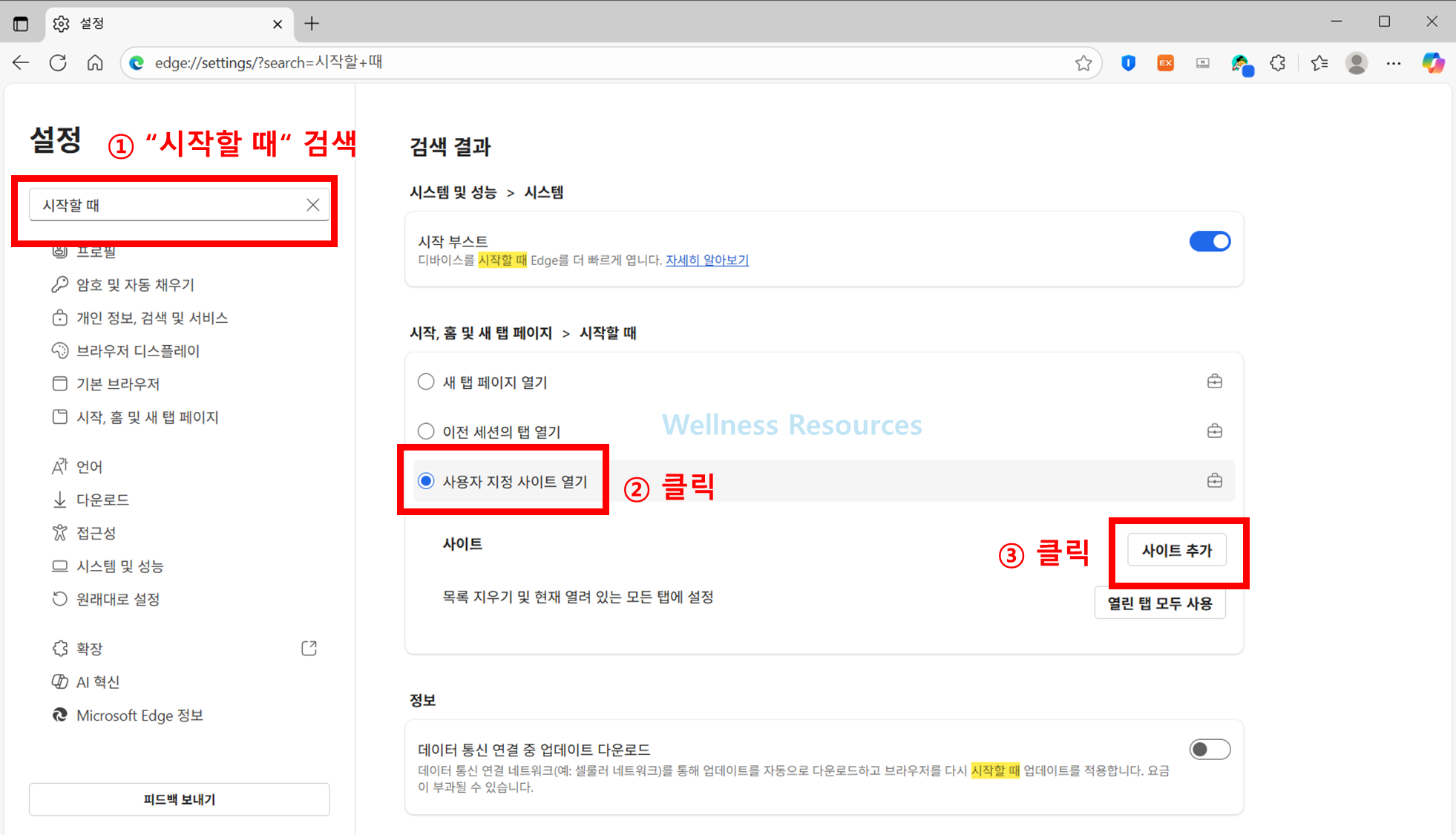This screenshot has width=1456, height=835.
Task: Open the orange EX extension icon
Action: point(1166,63)
